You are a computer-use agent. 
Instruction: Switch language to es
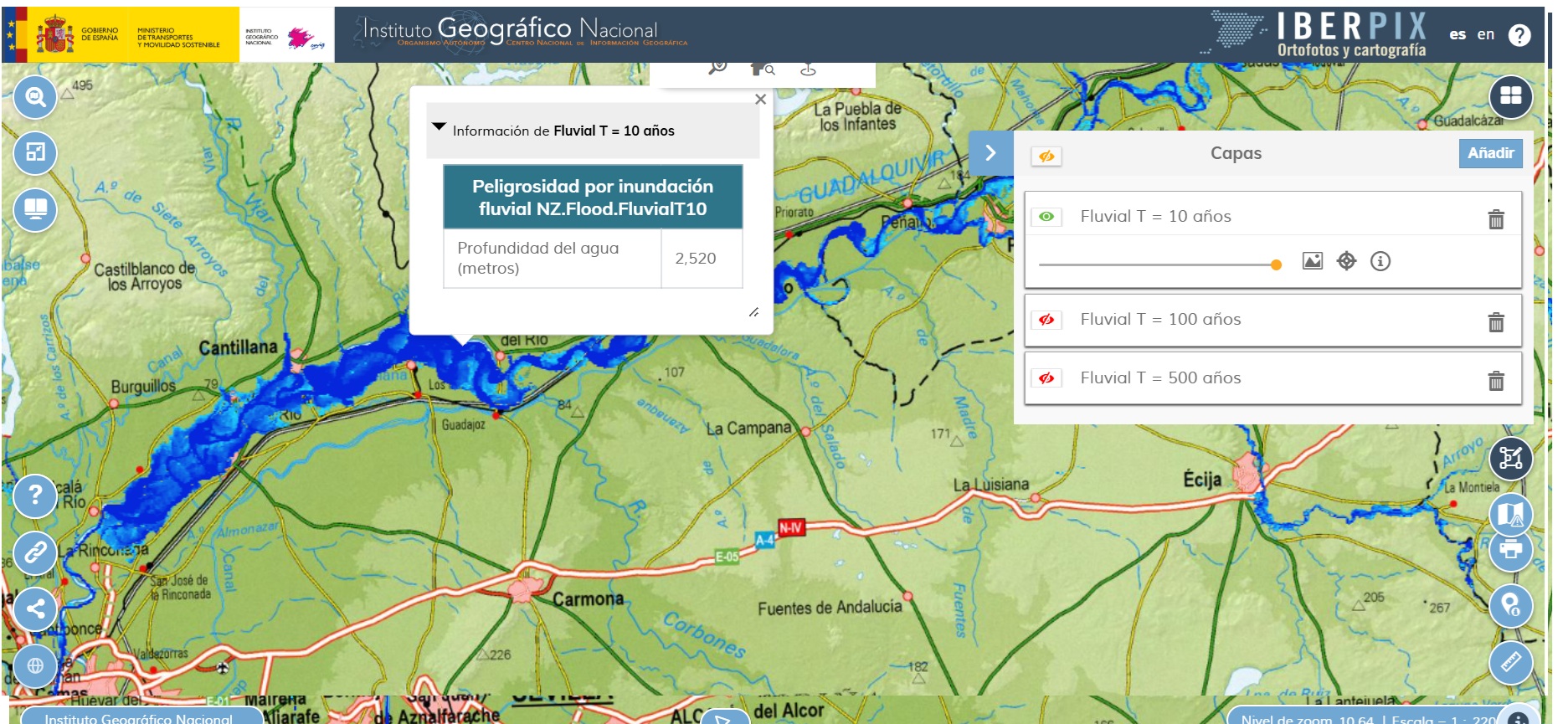[1457, 34]
